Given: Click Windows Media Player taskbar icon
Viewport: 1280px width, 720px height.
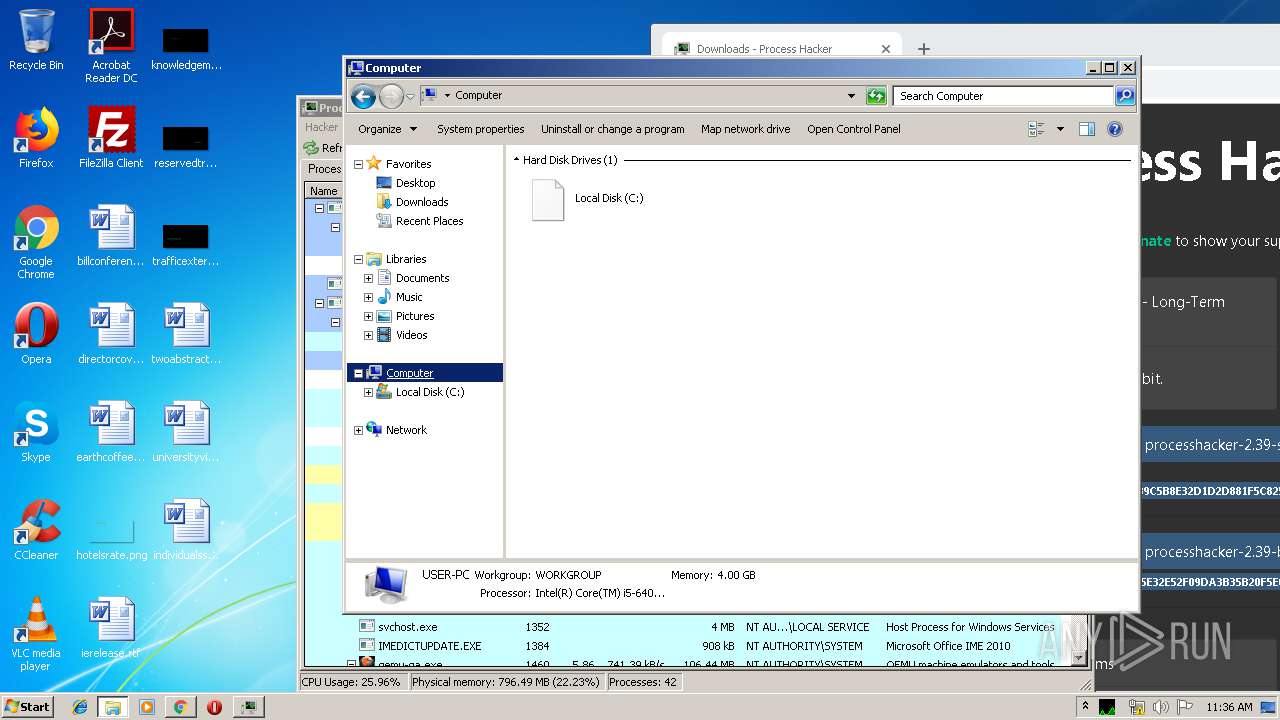Looking at the screenshot, I should click(147, 707).
